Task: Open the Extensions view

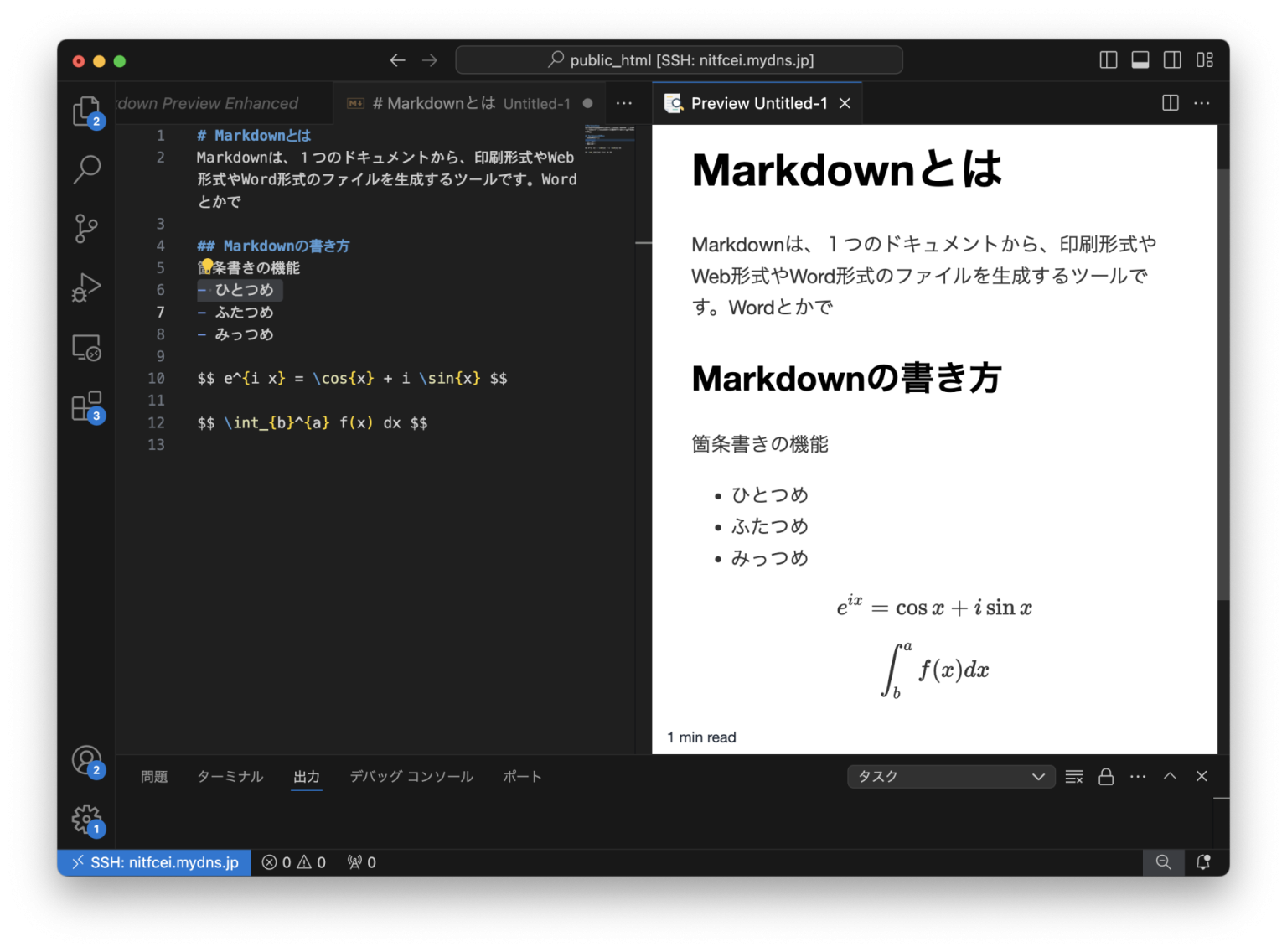Action: [x=86, y=406]
